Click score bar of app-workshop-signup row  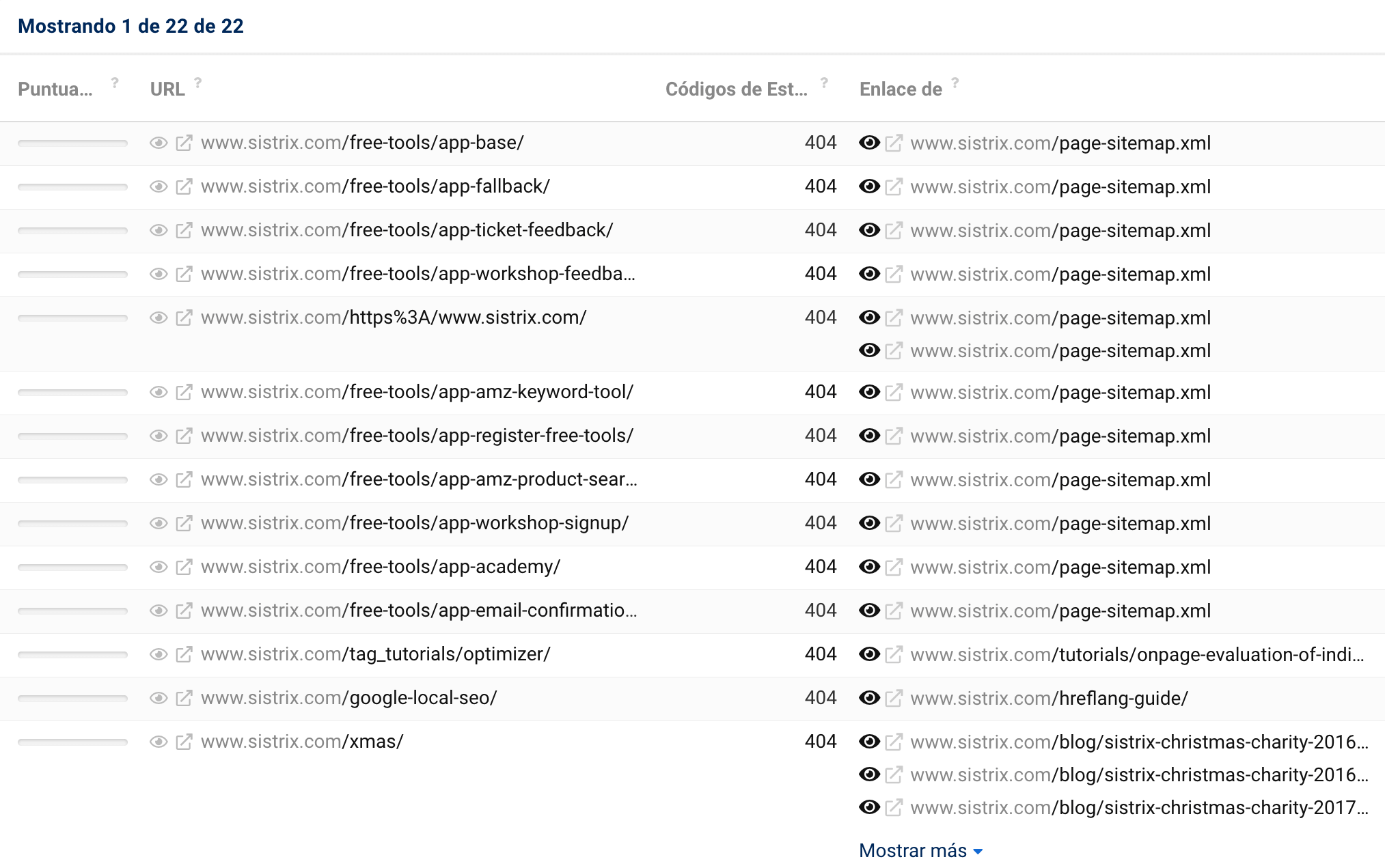pos(72,523)
